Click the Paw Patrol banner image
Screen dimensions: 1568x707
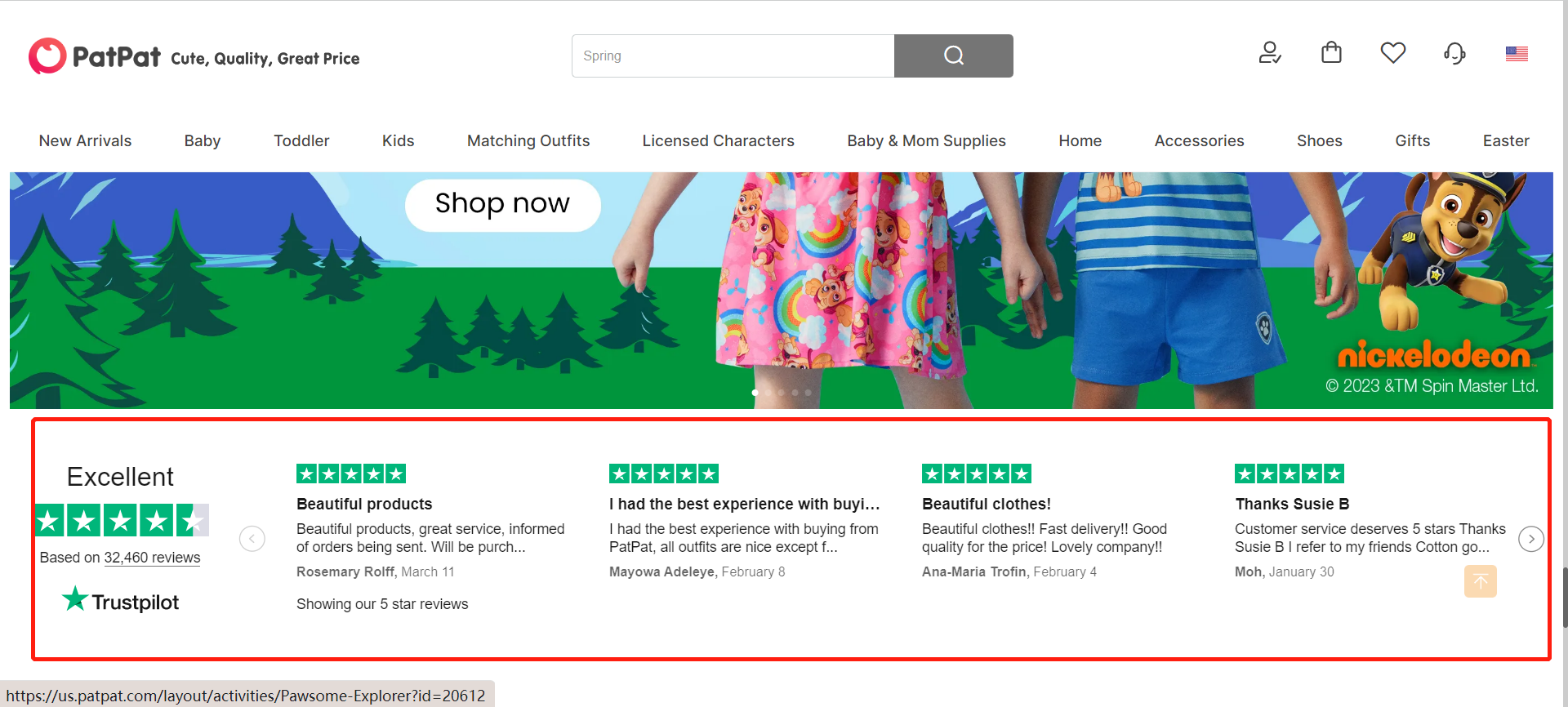(782, 290)
